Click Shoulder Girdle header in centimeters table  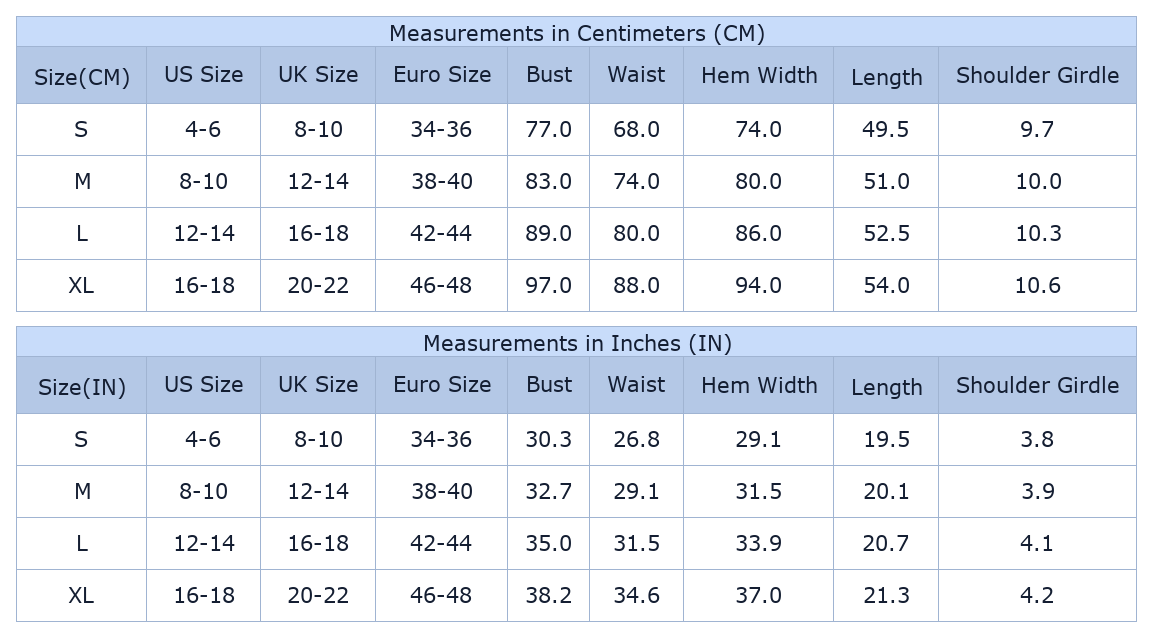[1037, 75]
